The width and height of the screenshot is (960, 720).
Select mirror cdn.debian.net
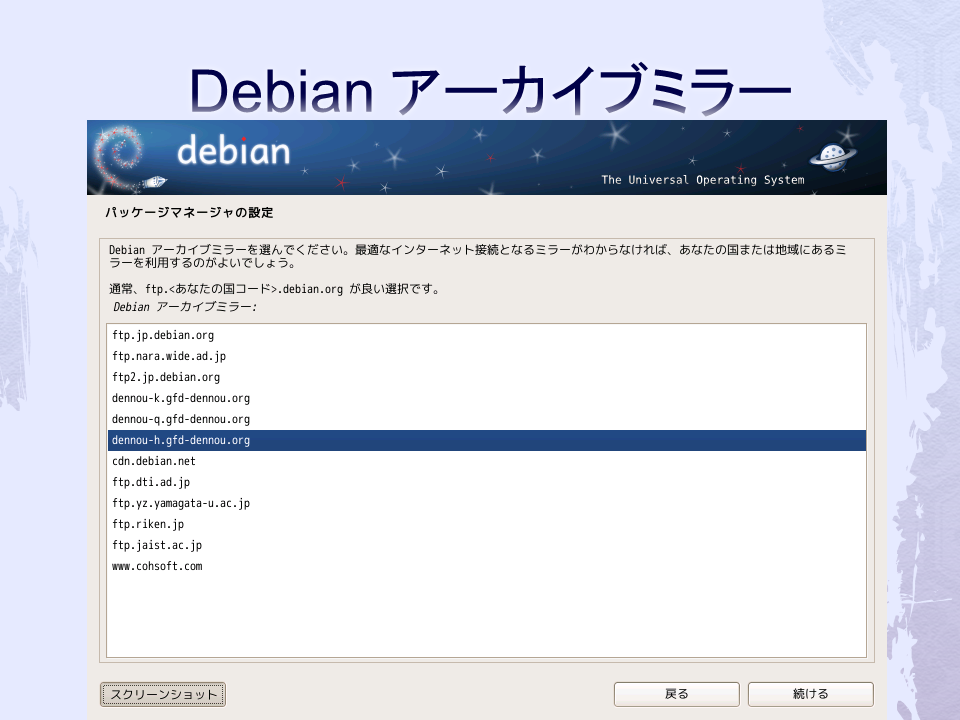click(487, 461)
